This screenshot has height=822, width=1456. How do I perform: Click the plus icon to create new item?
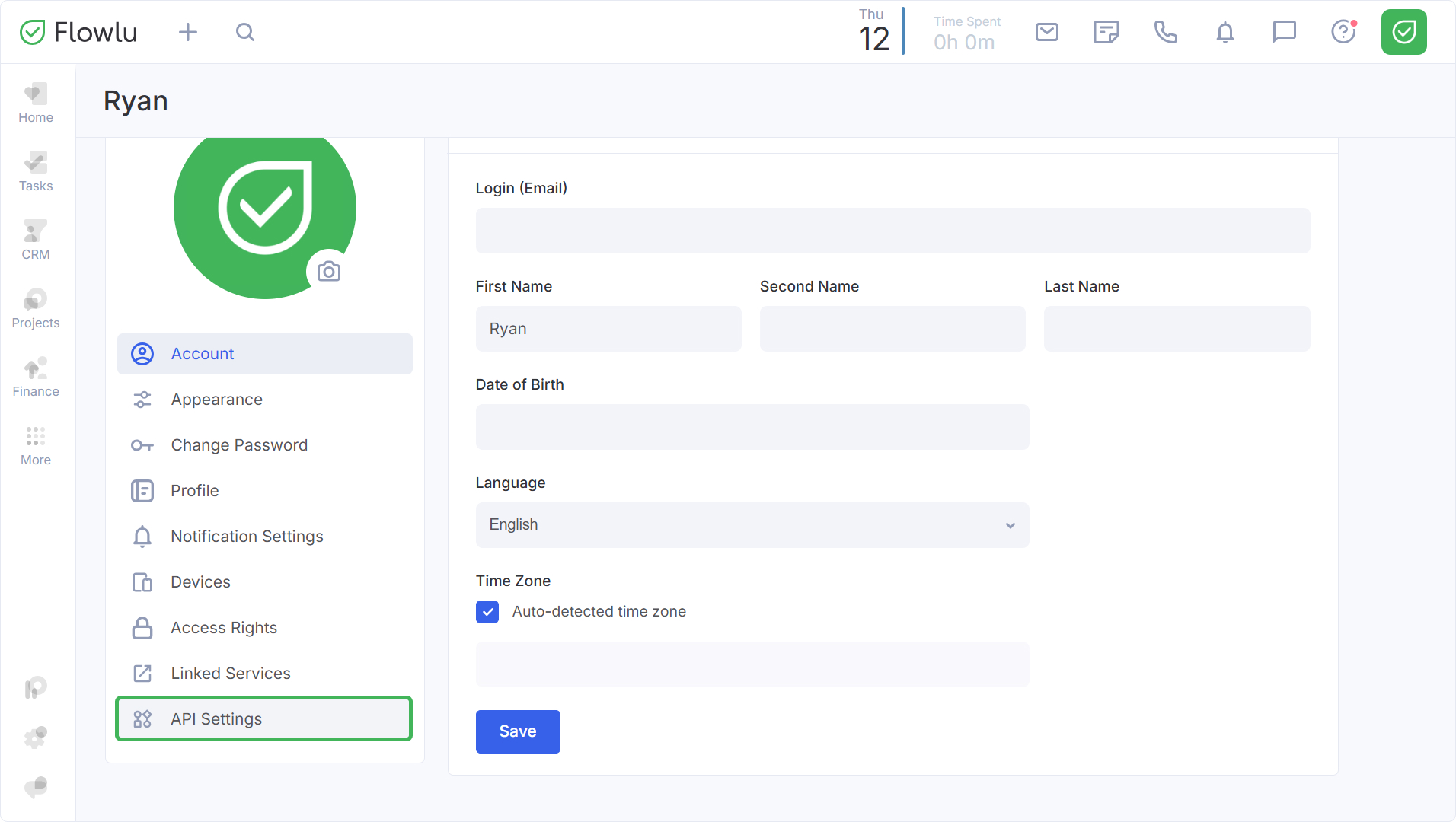(x=187, y=32)
